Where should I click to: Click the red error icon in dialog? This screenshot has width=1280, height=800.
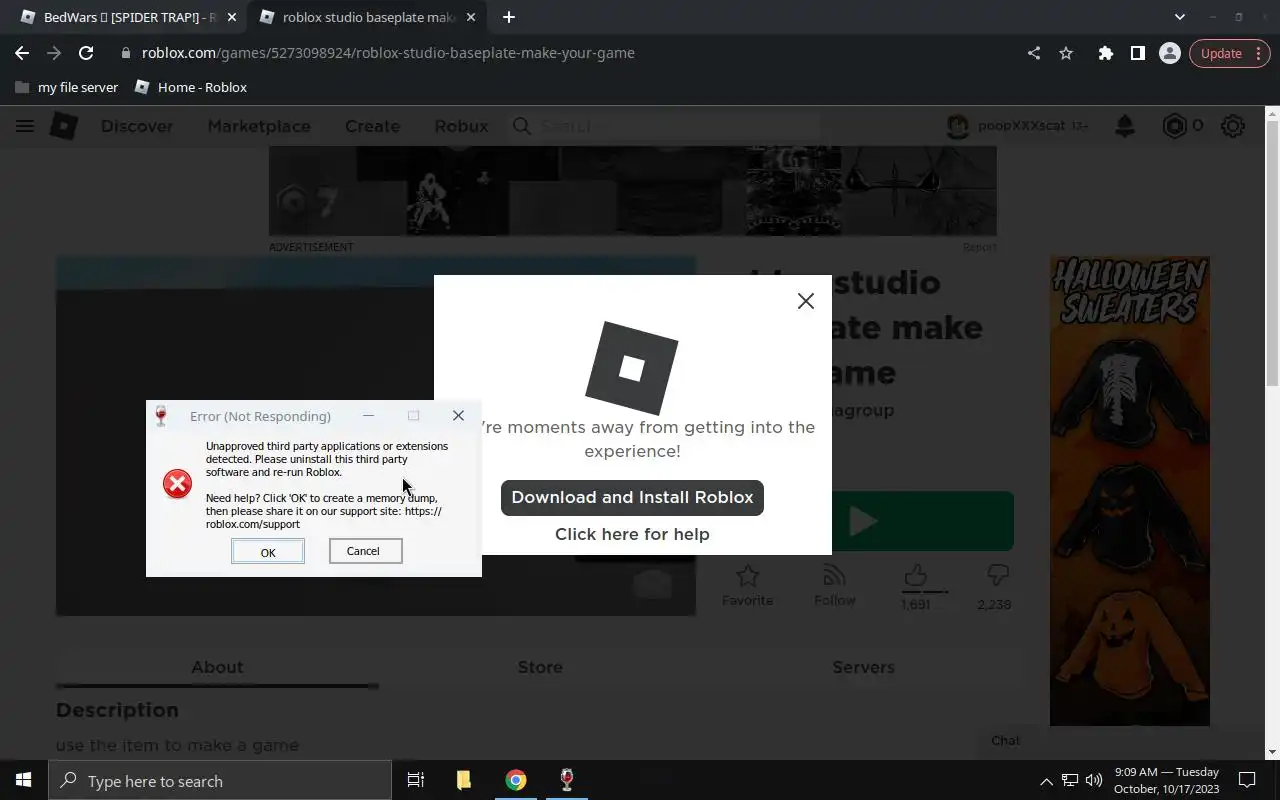178,484
